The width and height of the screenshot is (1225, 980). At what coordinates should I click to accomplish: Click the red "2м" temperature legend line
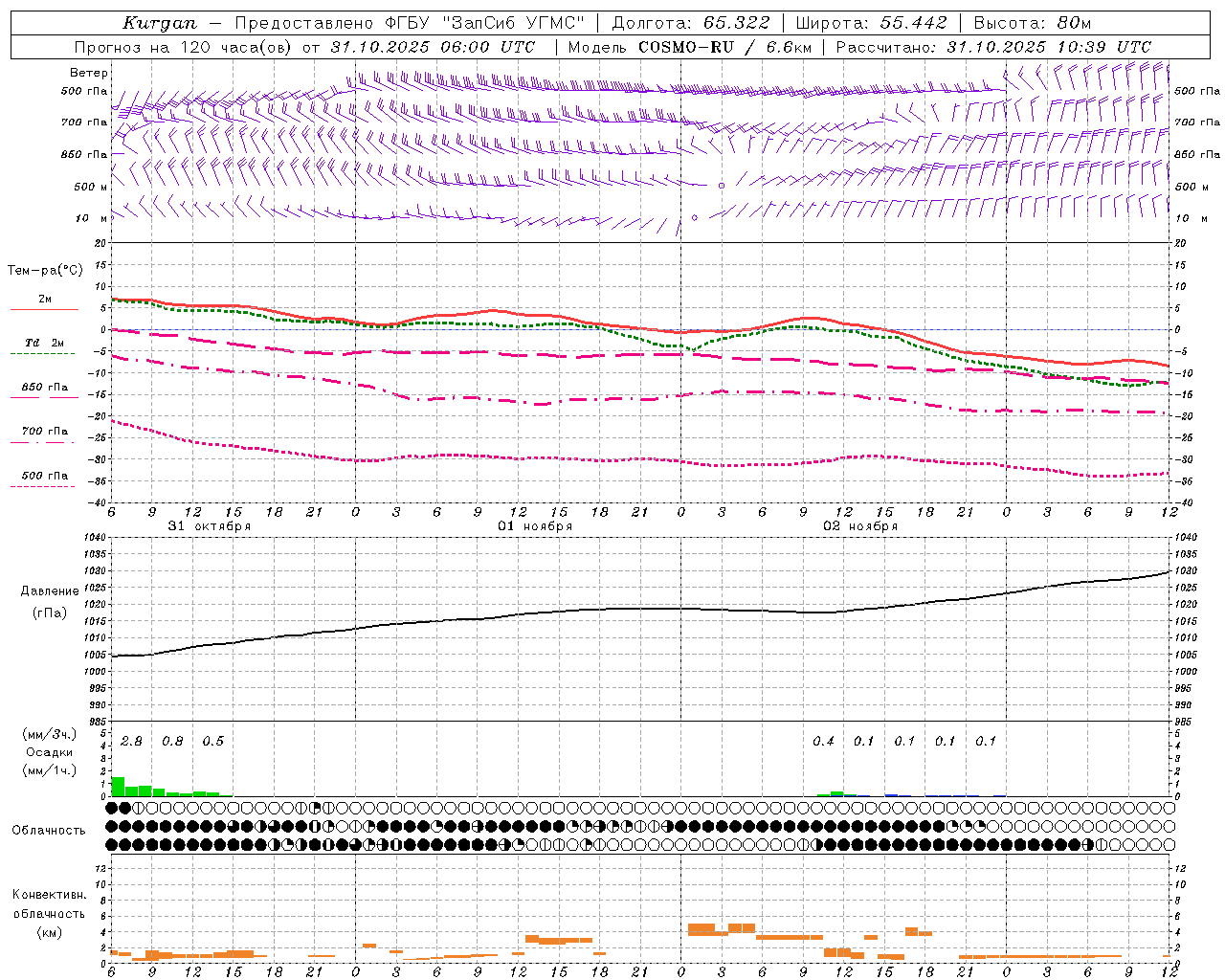pyautogui.click(x=44, y=309)
